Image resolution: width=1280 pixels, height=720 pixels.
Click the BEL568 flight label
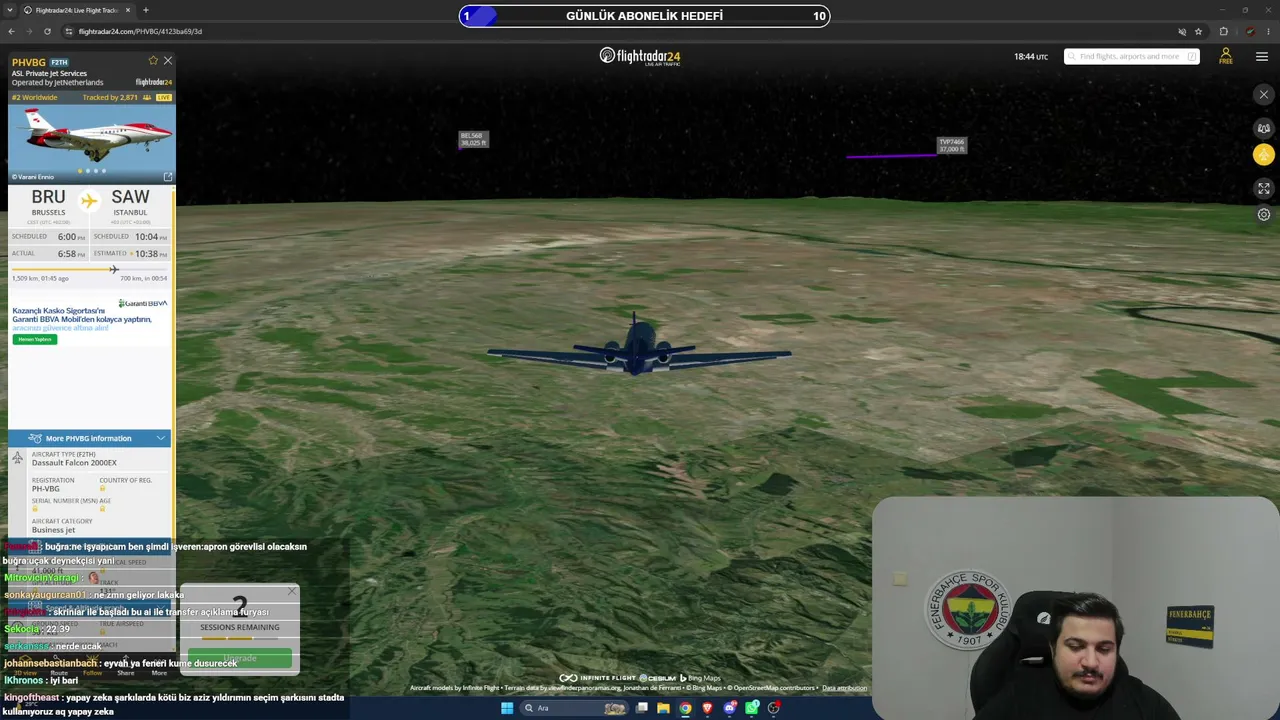click(x=473, y=139)
